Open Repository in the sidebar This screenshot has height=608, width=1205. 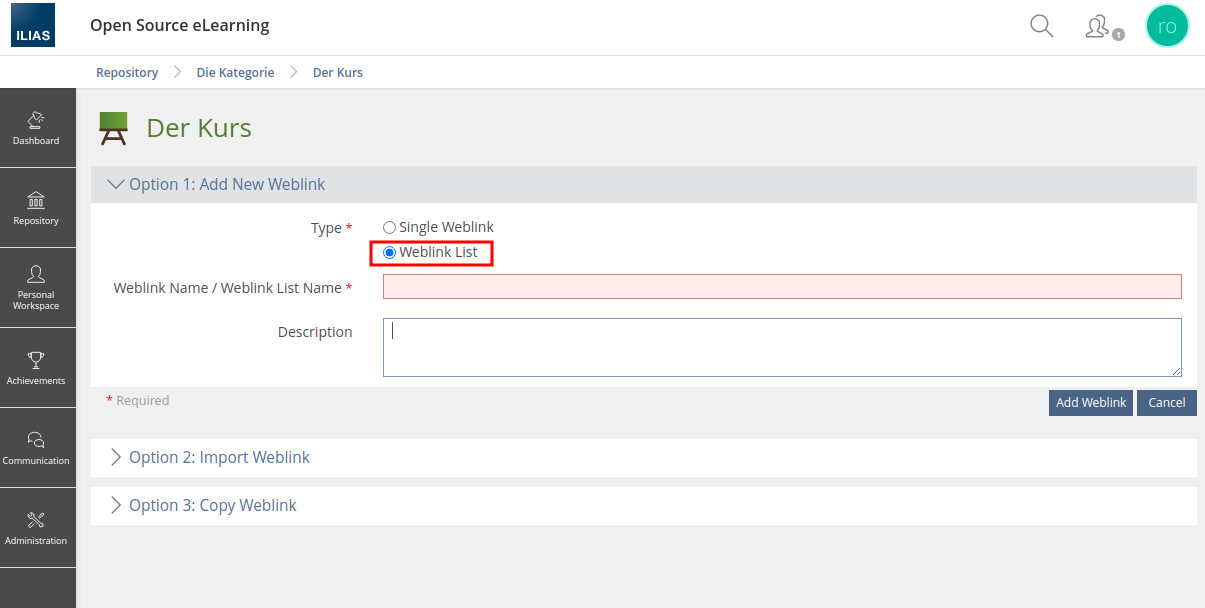click(x=36, y=208)
